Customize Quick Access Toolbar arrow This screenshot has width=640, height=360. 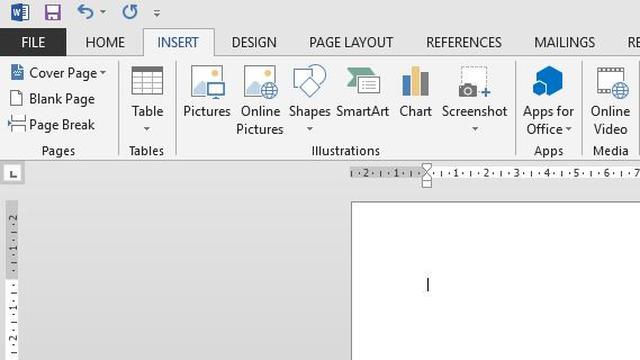click(x=157, y=13)
